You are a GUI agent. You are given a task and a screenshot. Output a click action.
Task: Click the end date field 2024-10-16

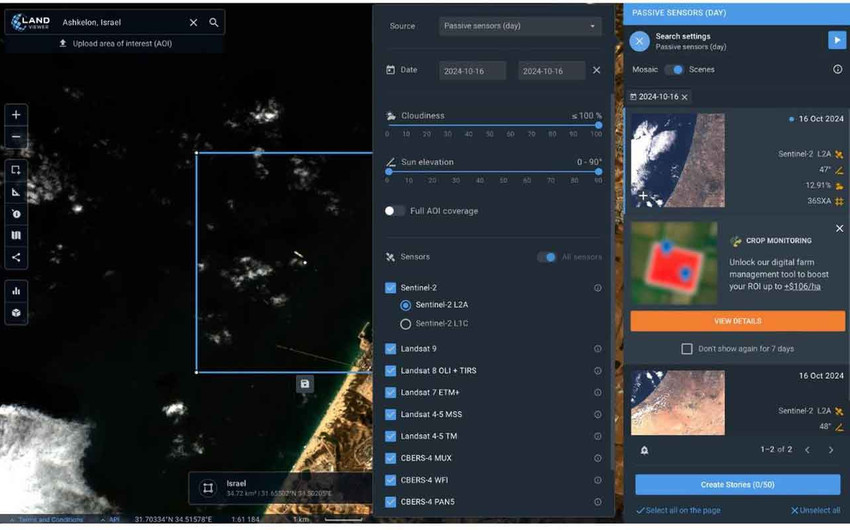(551, 71)
